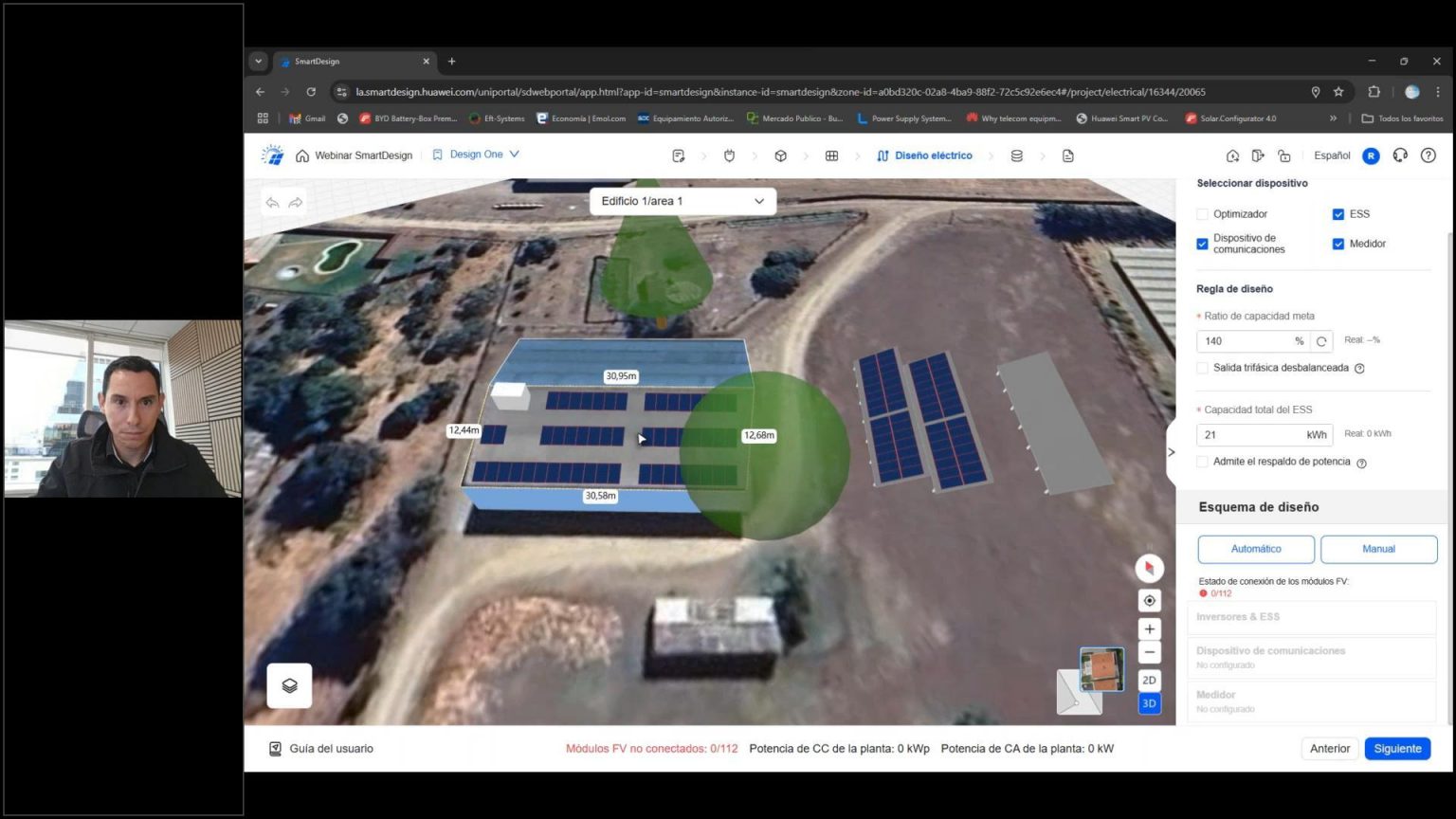
Task: Open the report/document step in the workflow bar
Action: (x=1067, y=155)
